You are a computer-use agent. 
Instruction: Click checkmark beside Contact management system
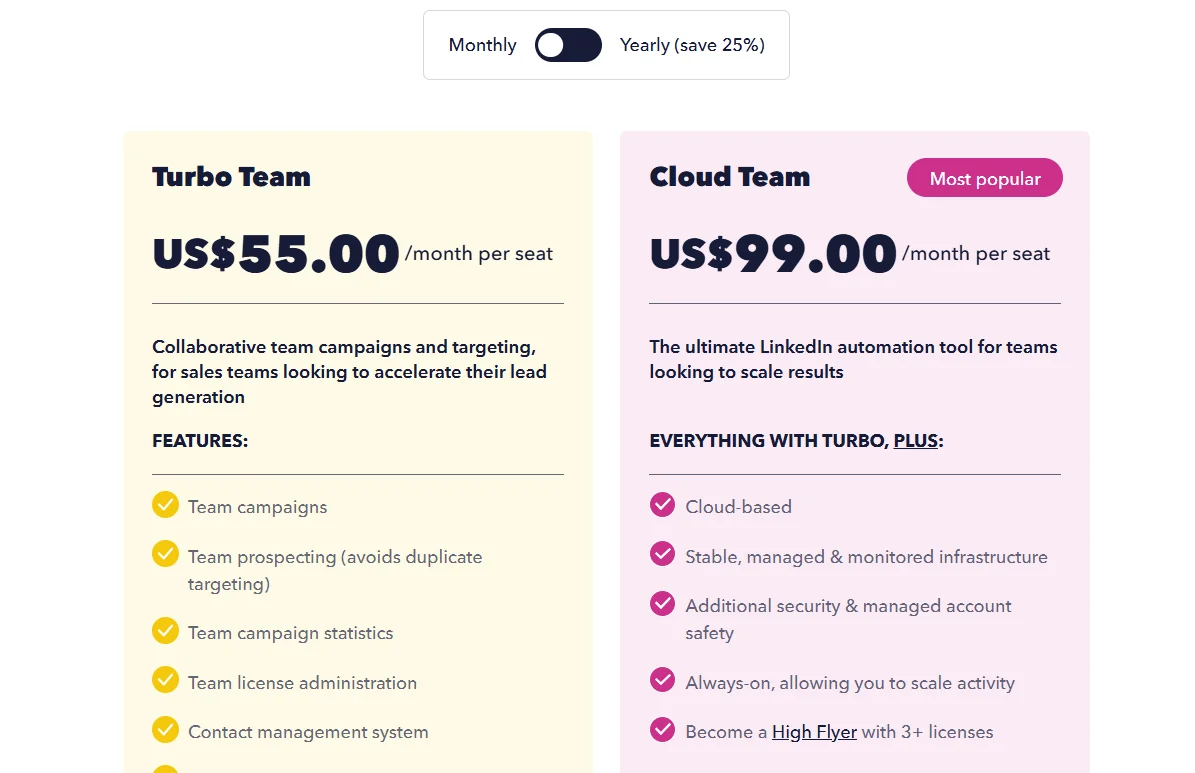point(165,730)
